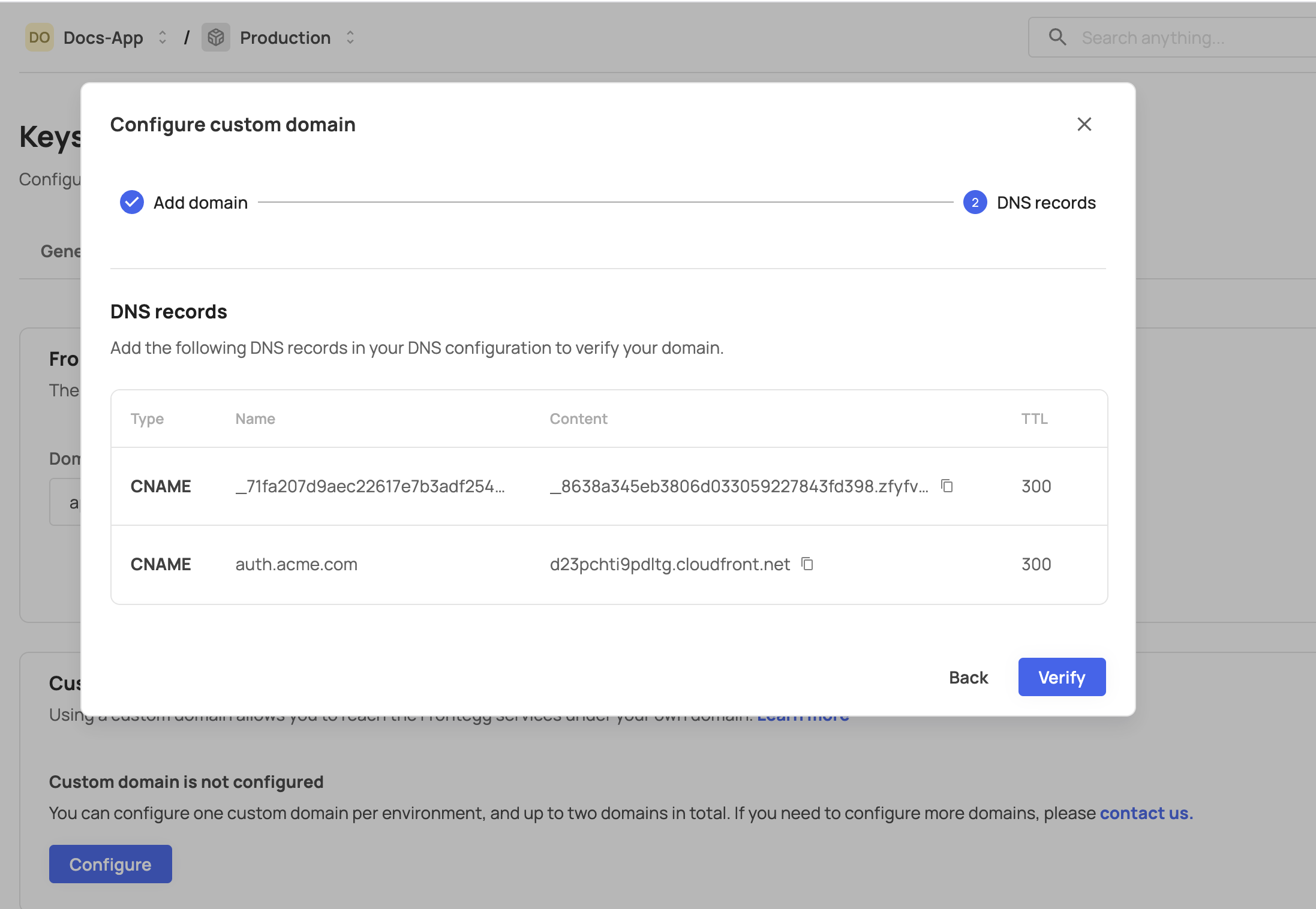Viewport: 1316px width, 909px height.
Task: Switch to the General tab
Action: pos(62,251)
